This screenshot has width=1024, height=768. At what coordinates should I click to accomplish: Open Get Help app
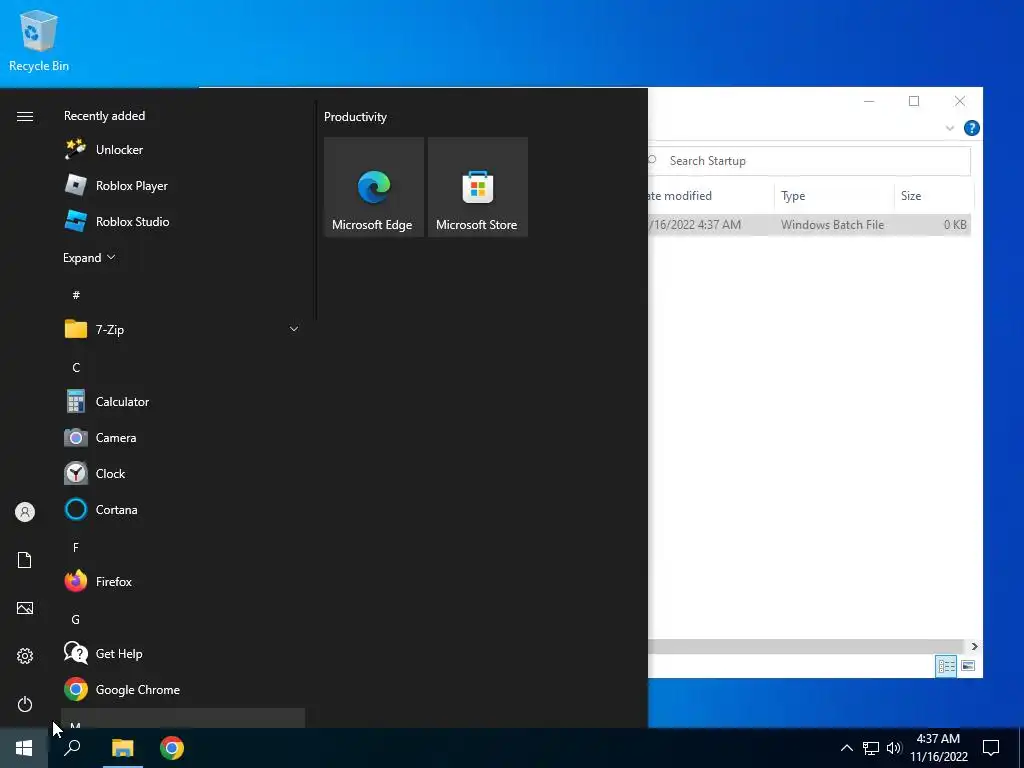point(183,653)
